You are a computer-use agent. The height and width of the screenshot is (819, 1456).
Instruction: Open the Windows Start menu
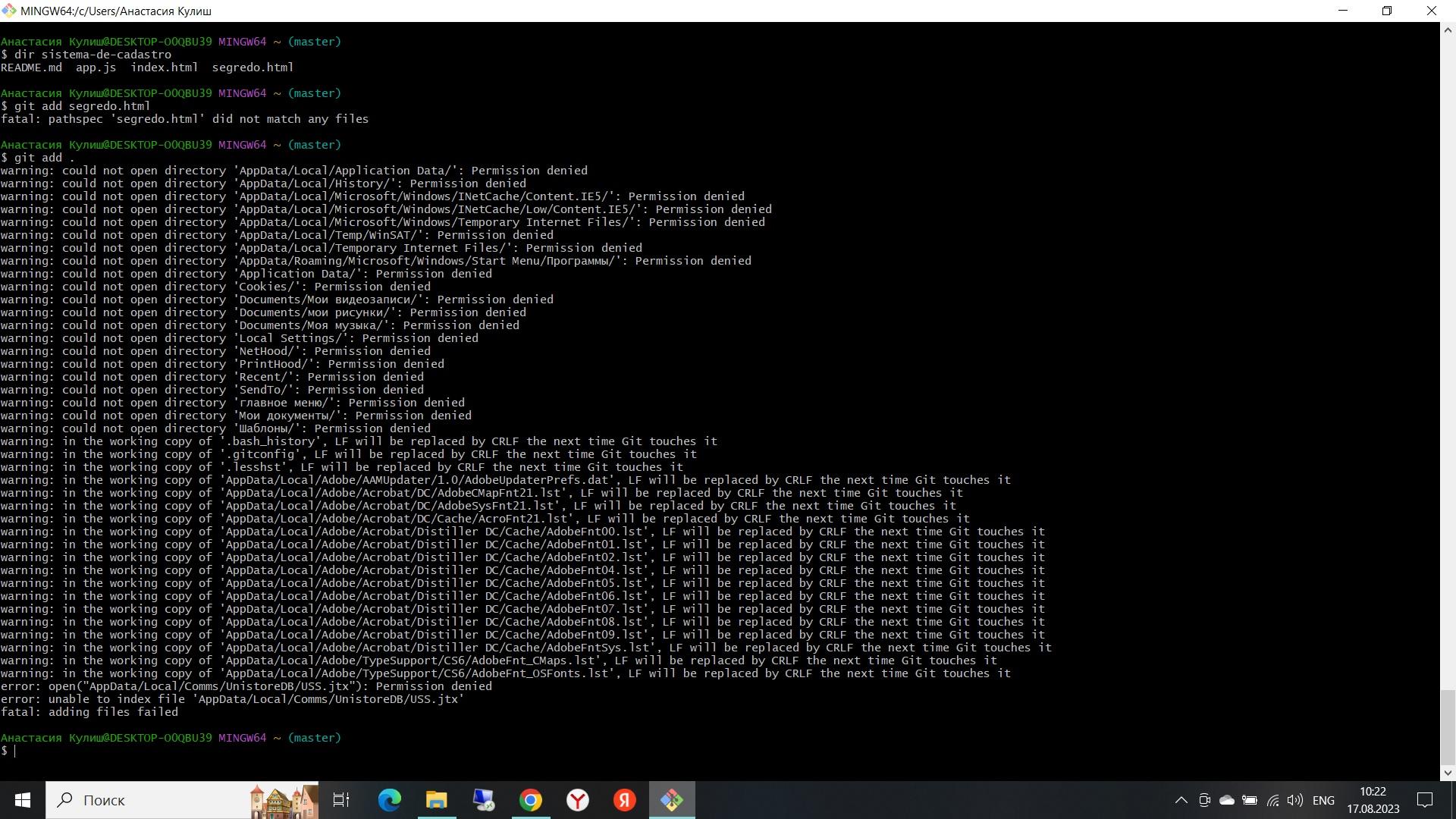pos(23,800)
